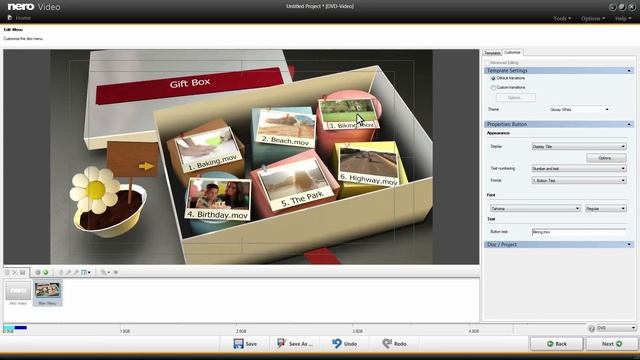Open the Text numbering dropdown
This screenshot has height=360, width=640.
coord(579,168)
